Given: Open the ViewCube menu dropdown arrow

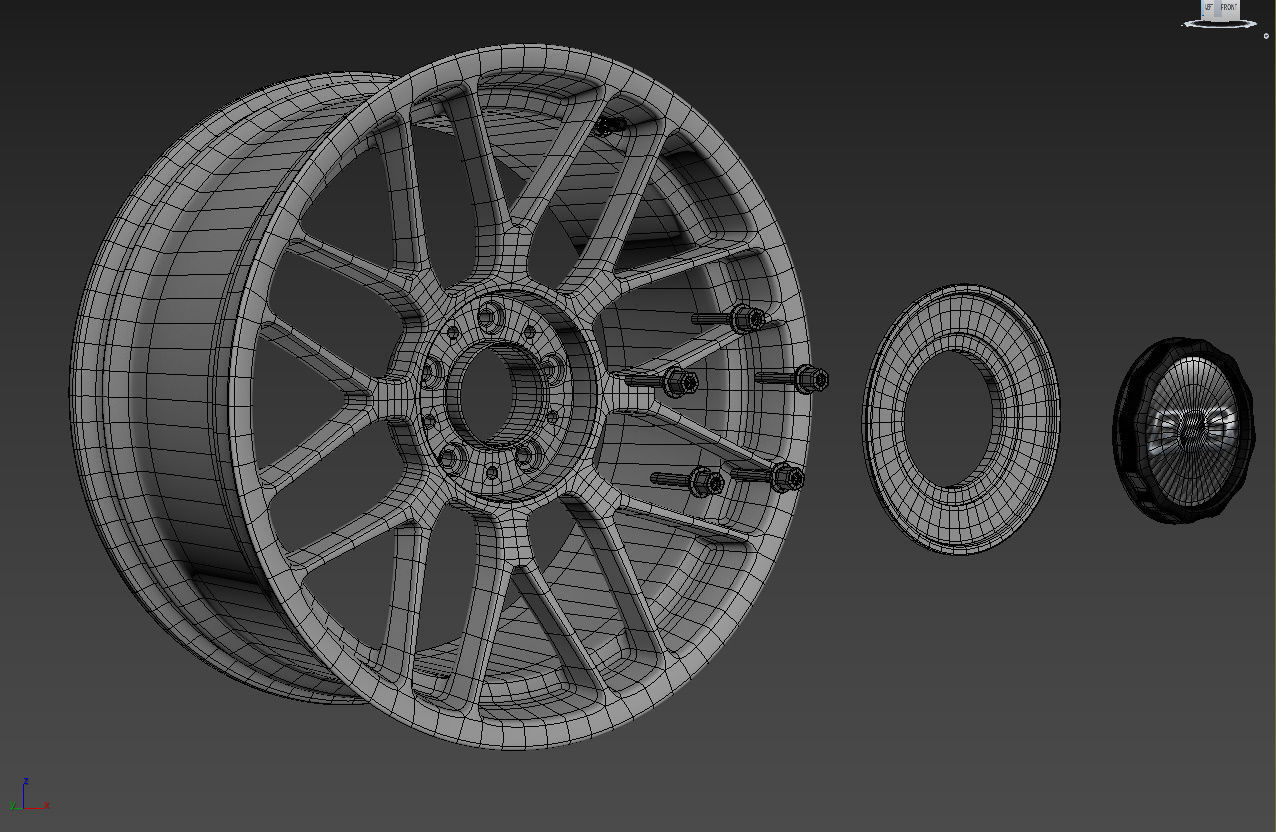Looking at the screenshot, I should [1266, 36].
